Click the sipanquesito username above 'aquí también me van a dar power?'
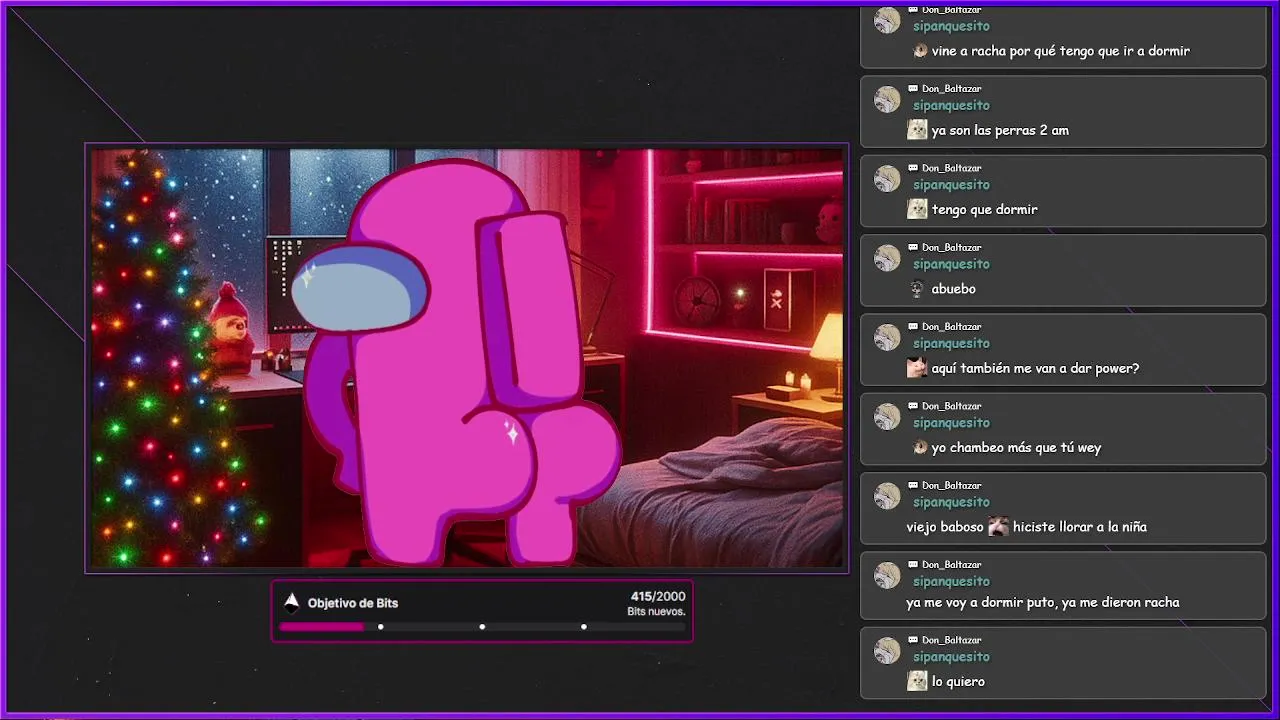This screenshot has width=1280, height=720. click(951, 343)
